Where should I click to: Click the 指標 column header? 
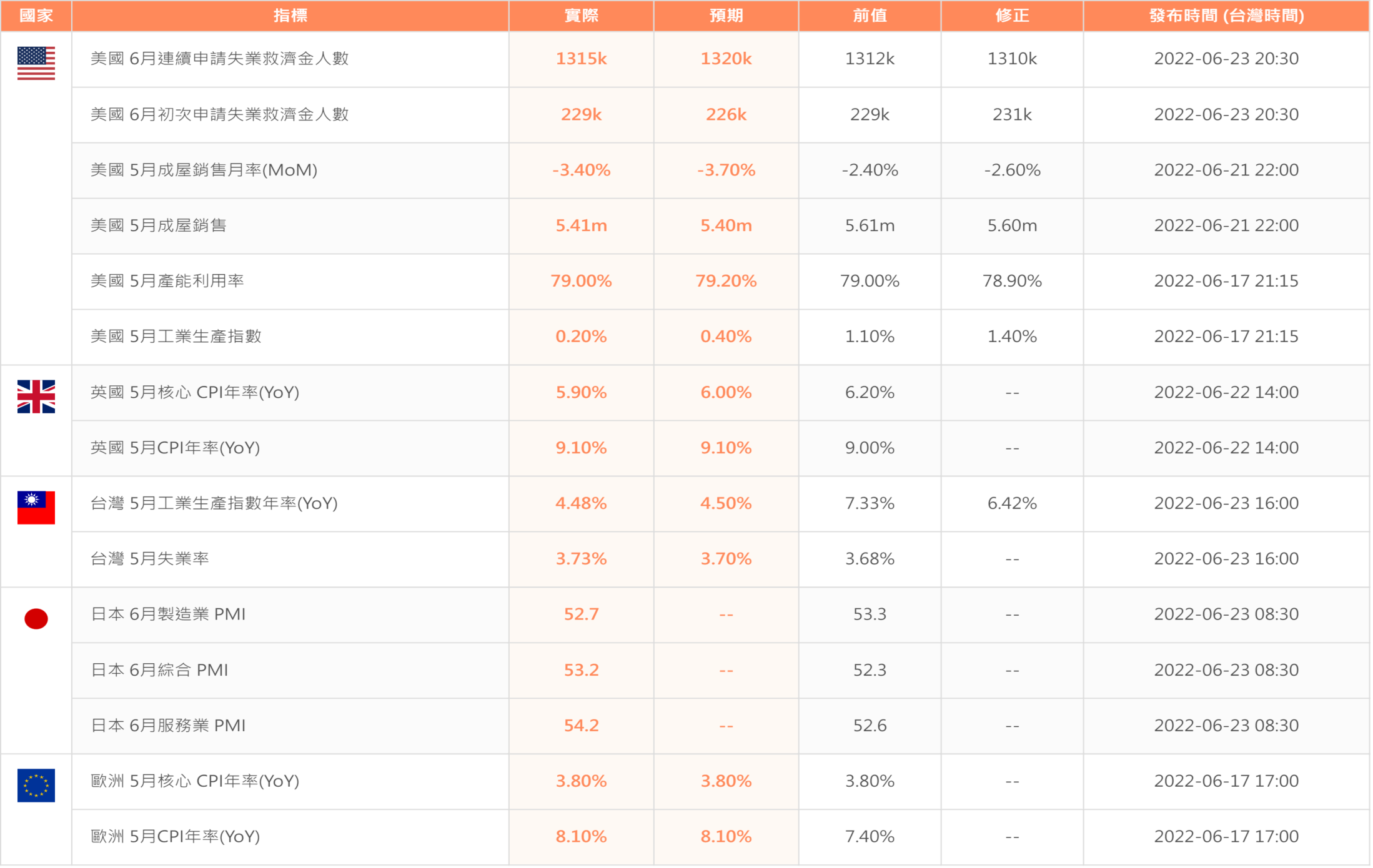[290, 16]
